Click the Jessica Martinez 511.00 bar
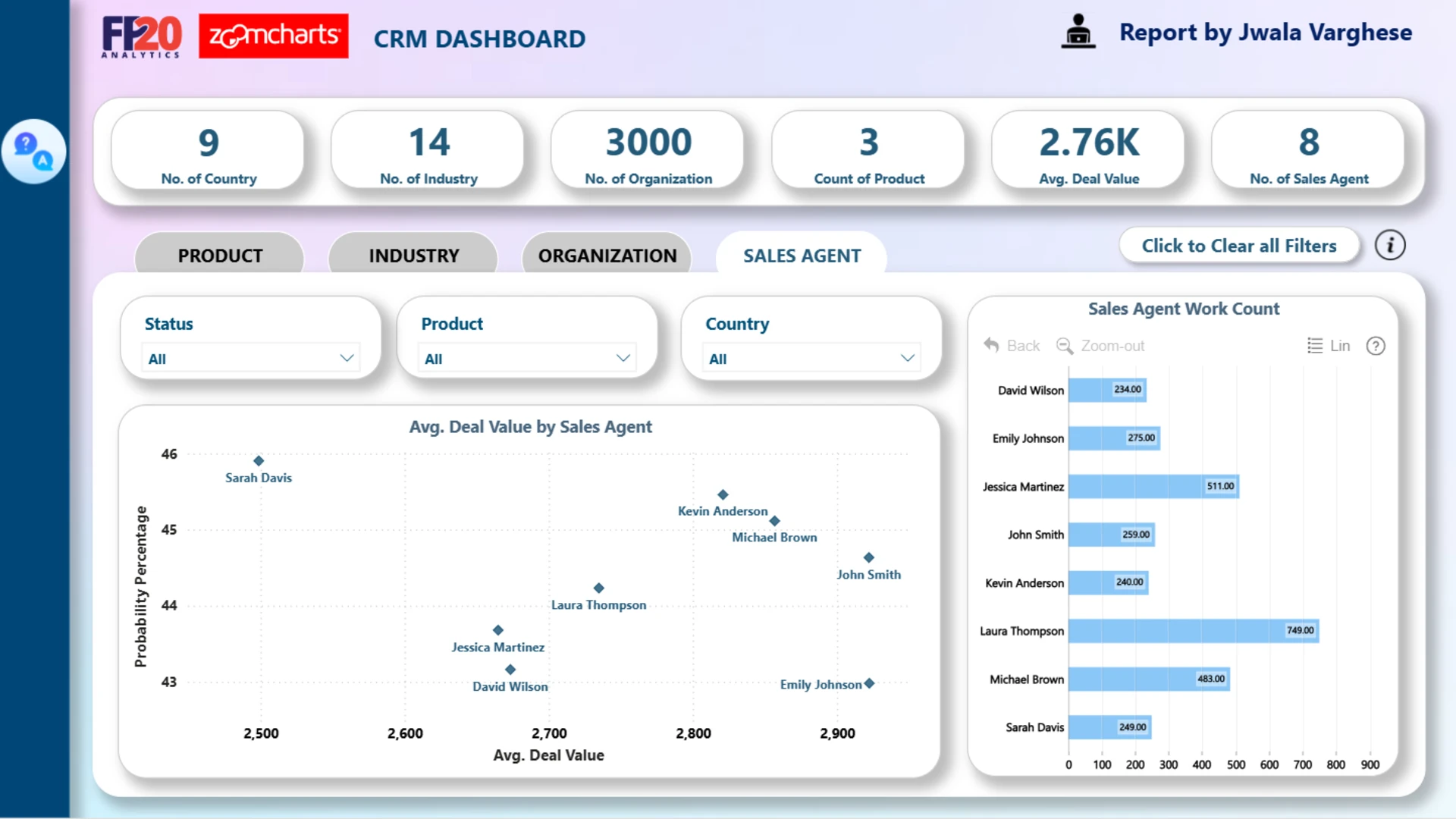Image resolution: width=1456 pixels, height=819 pixels. click(1153, 486)
